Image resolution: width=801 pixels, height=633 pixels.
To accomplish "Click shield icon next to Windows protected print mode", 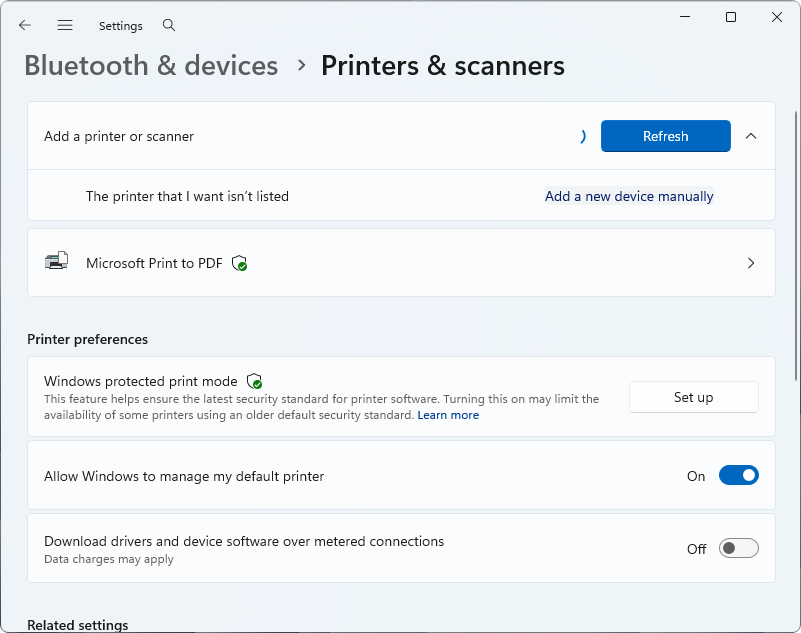I will [254, 381].
